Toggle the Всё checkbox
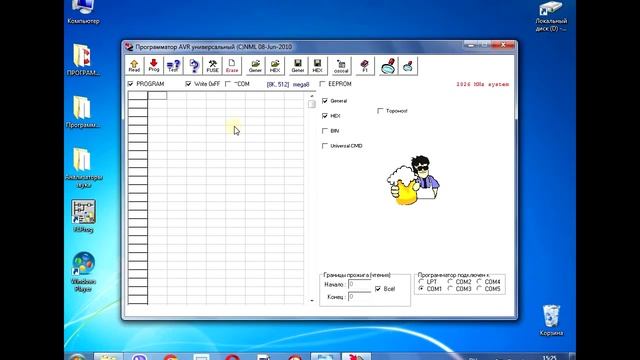 click(378, 289)
